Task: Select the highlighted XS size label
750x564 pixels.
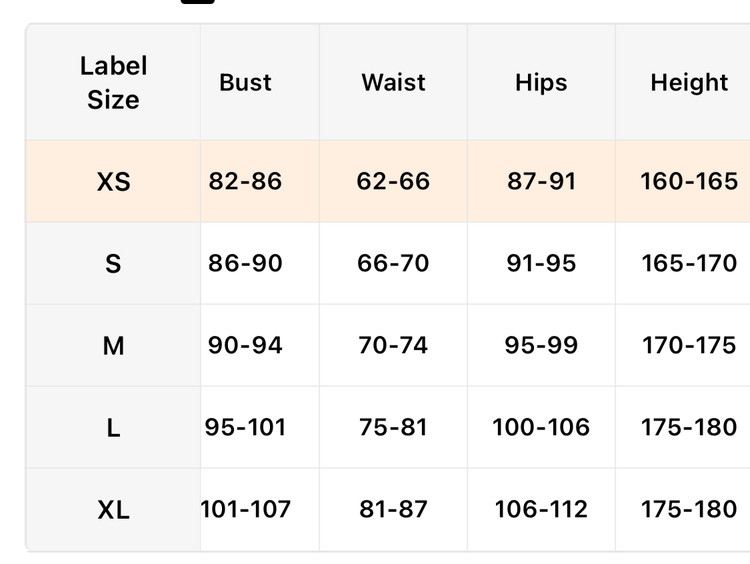Action: click(113, 181)
